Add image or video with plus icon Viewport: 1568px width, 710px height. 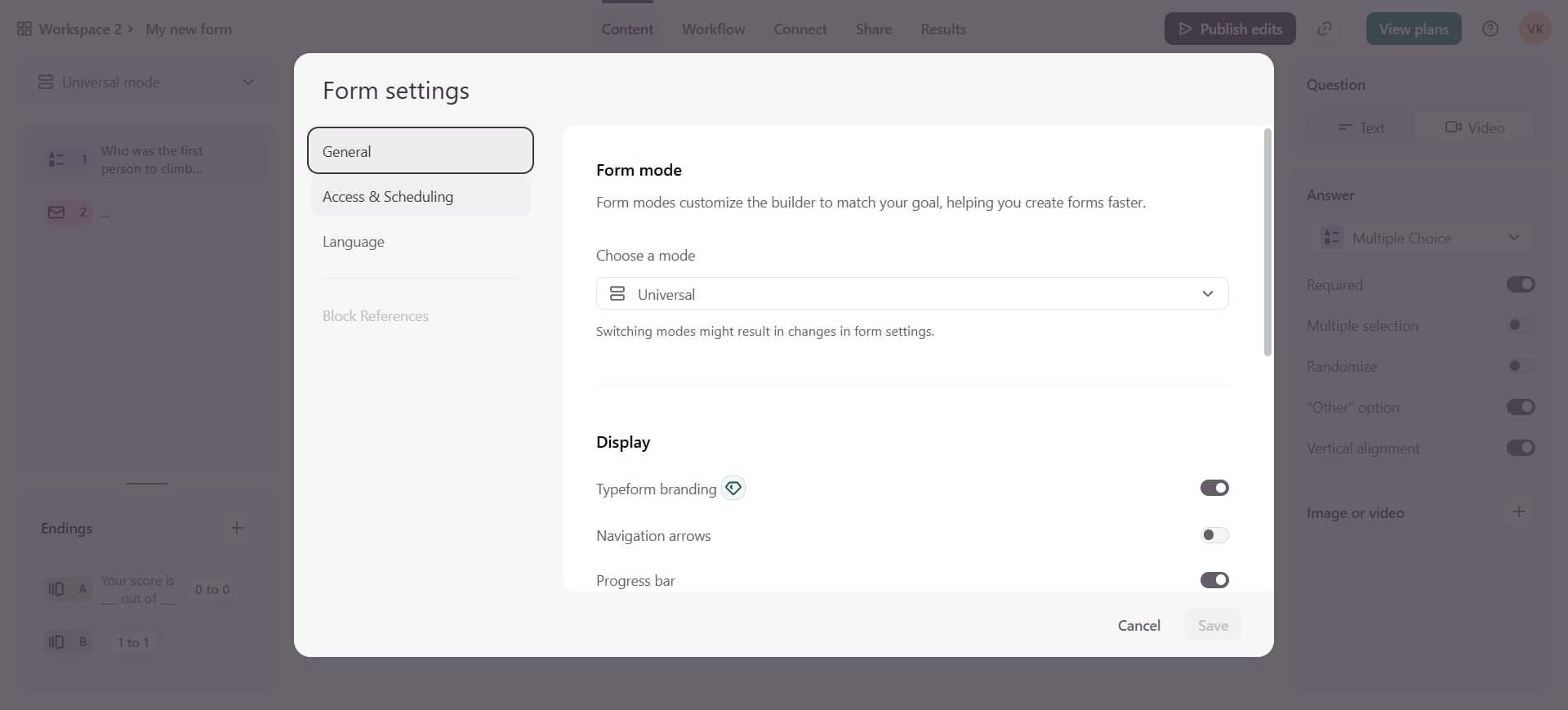1519,511
